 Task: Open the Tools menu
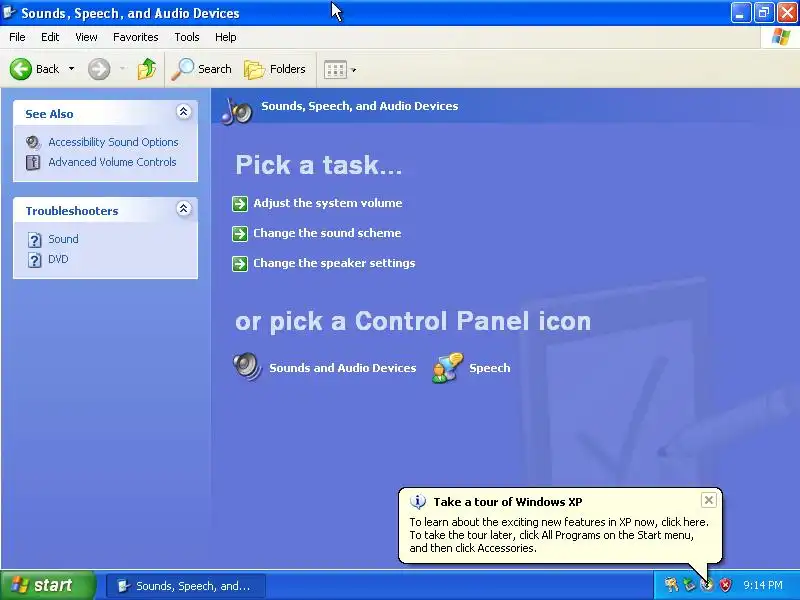(x=187, y=37)
